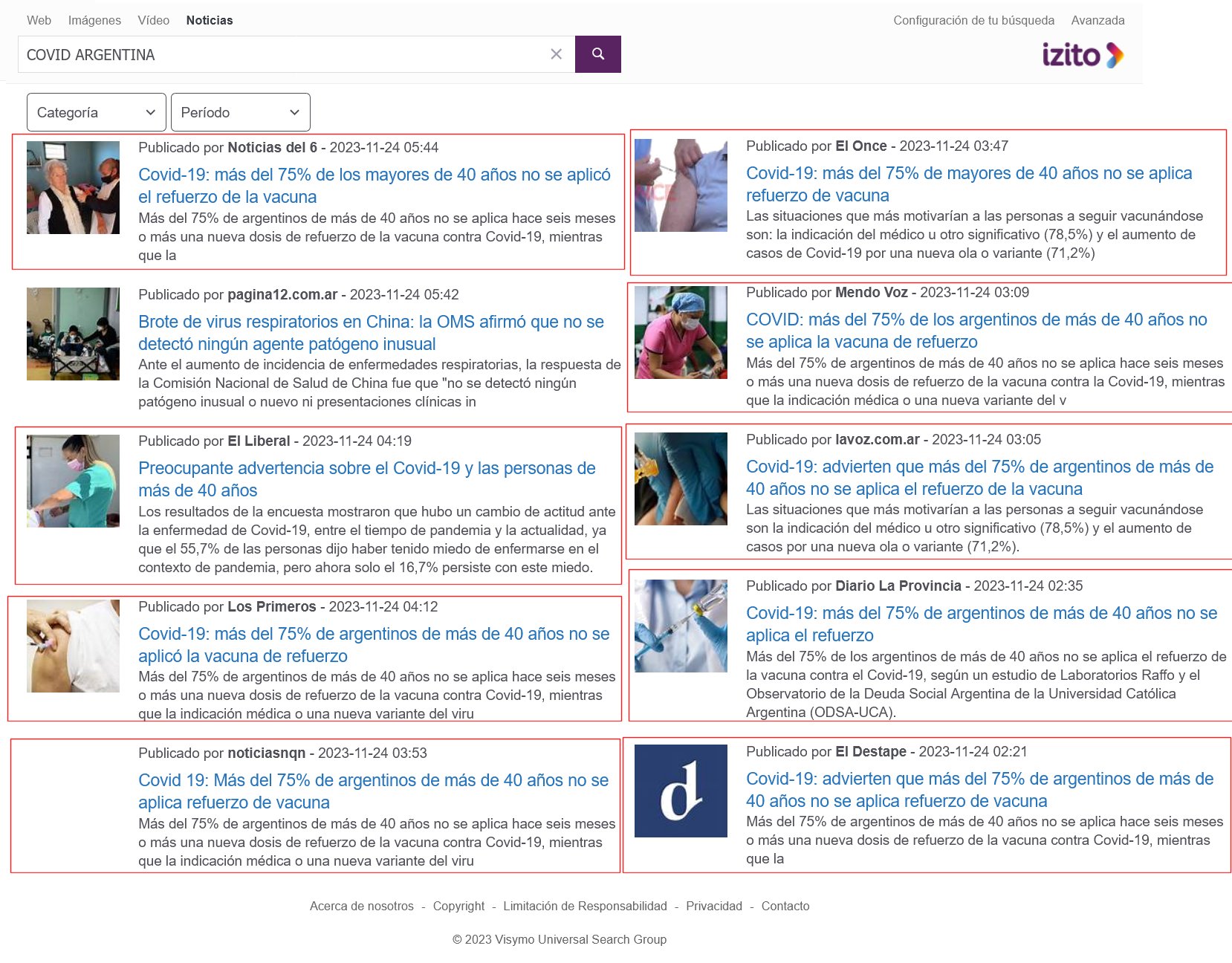
Task: Open the Categoría dropdown
Action: (x=96, y=112)
